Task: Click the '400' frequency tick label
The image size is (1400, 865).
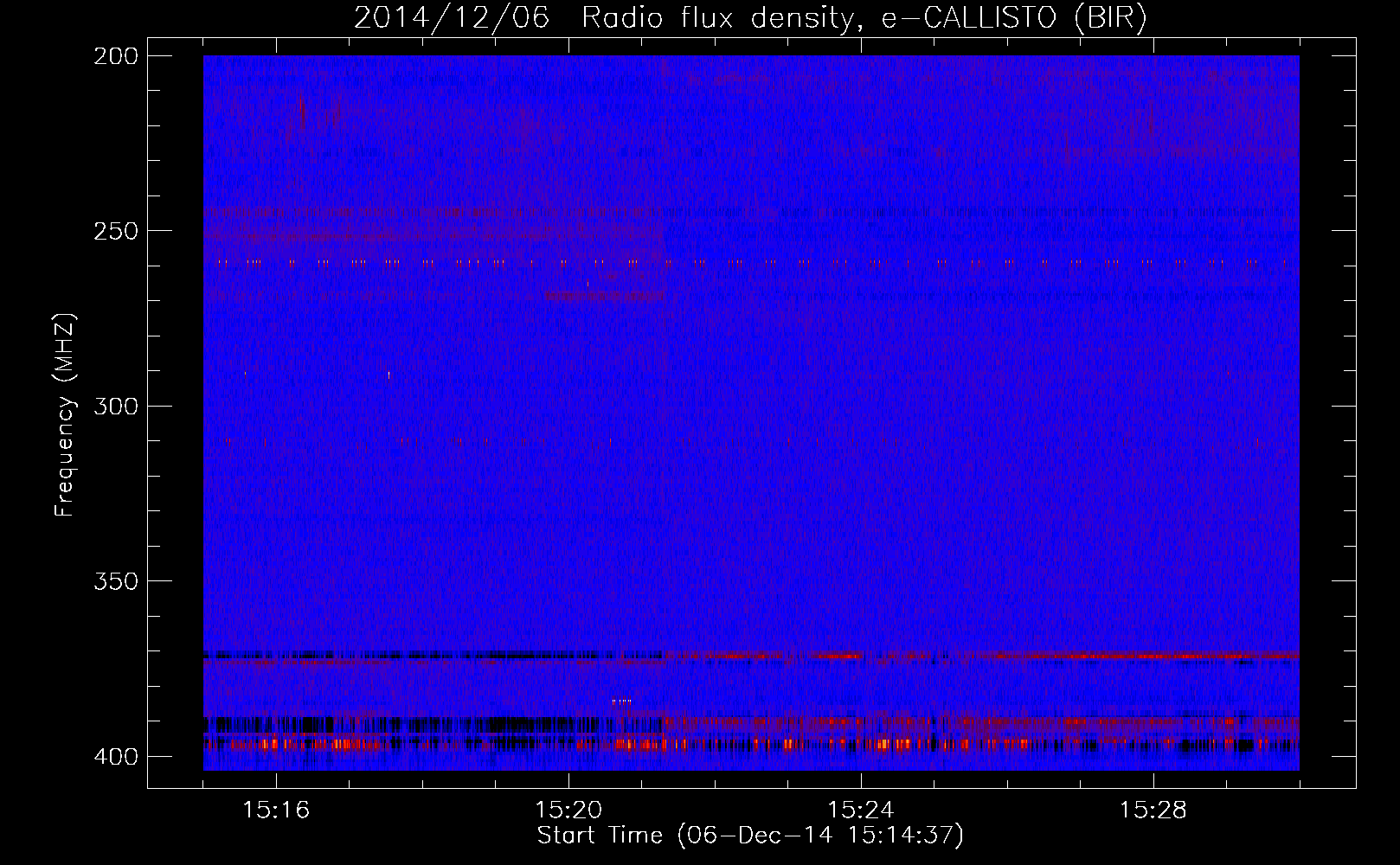Action: pos(115,757)
